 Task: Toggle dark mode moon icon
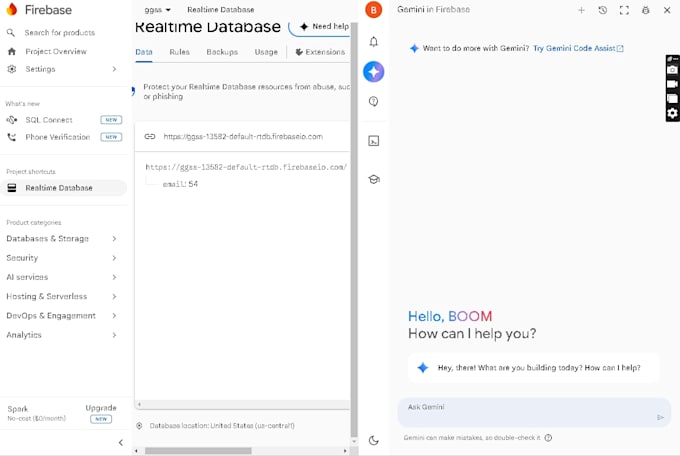pos(373,440)
